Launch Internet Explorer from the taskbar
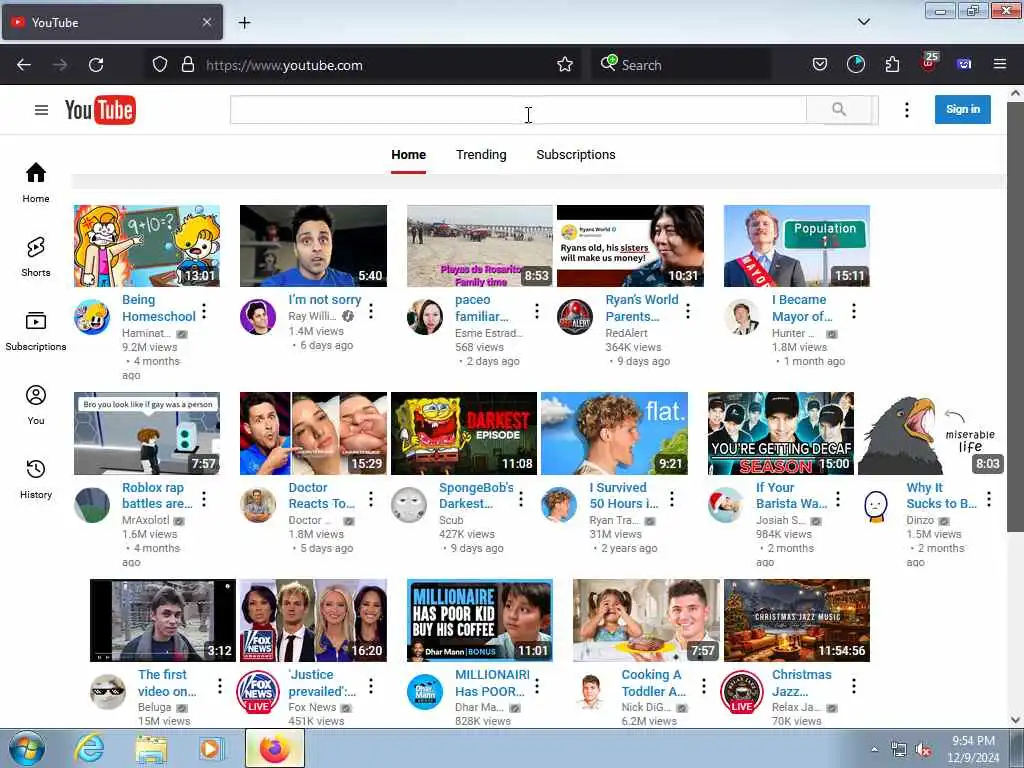The image size is (1024, 768). coord(89,749)
